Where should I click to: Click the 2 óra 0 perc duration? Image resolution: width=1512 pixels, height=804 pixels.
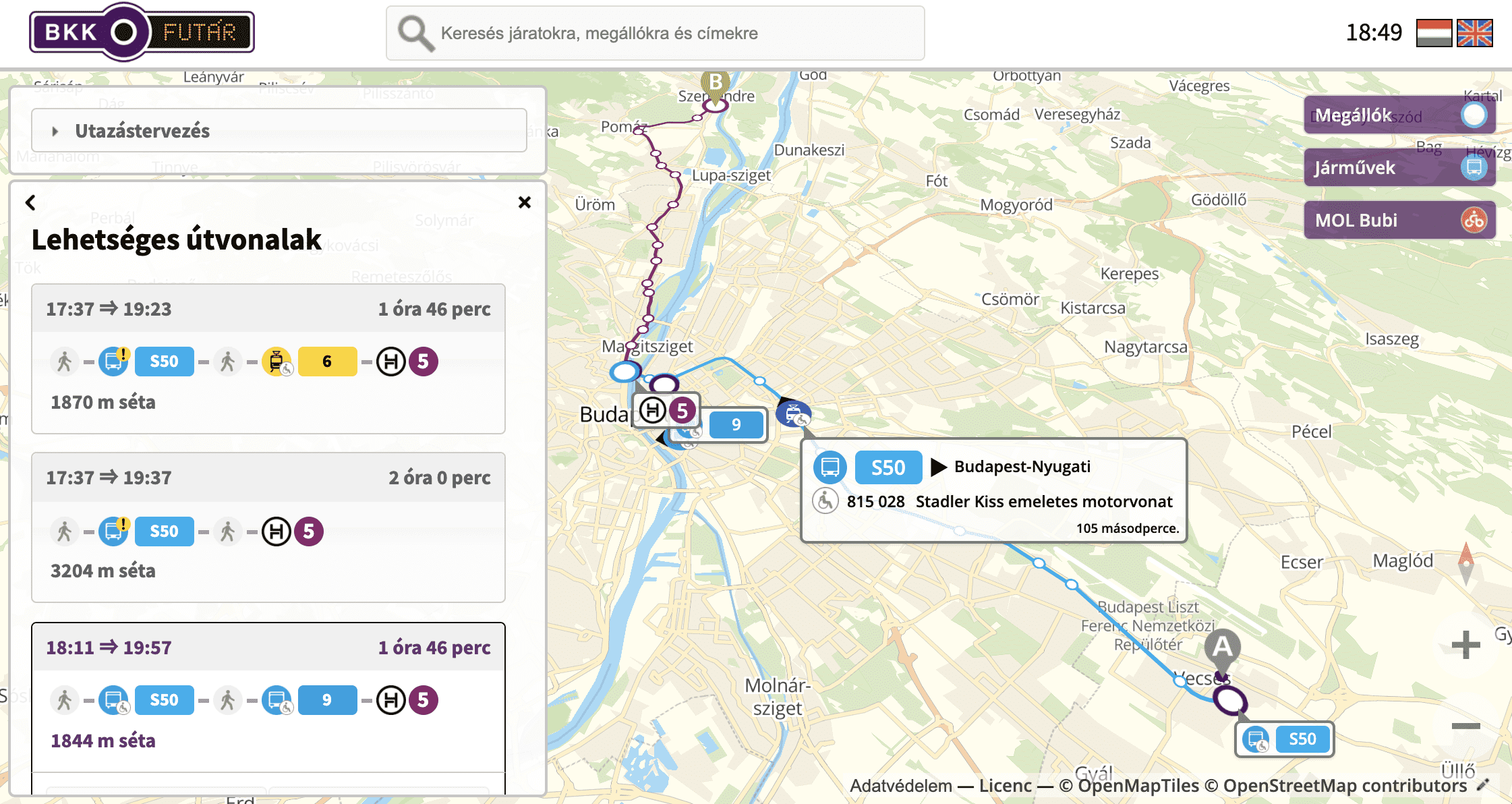pyautogui.click(x=440, y=478)
